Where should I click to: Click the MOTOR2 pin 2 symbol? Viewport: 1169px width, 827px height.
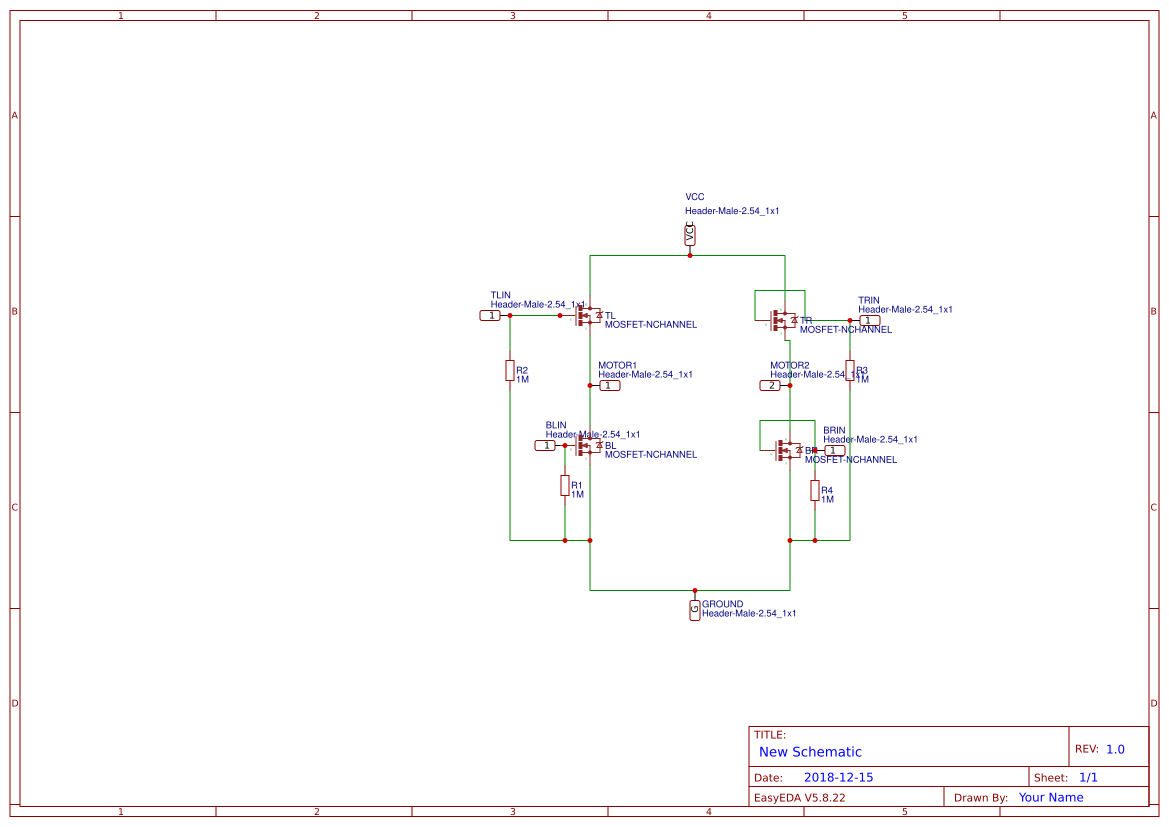(770, 384)
